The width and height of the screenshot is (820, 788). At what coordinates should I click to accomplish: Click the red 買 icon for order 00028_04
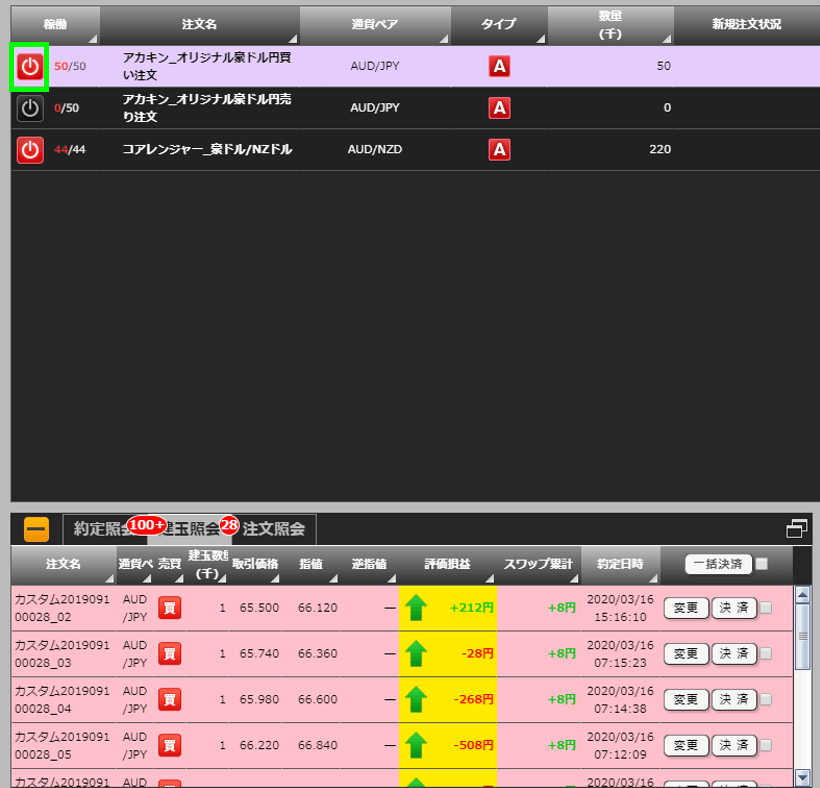coord(170,699)
